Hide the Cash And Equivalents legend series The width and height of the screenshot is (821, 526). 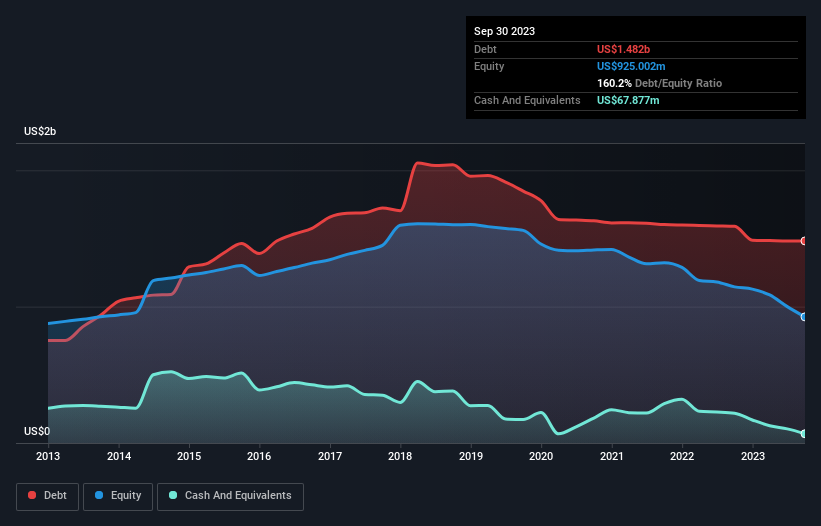tap(230, 496)
